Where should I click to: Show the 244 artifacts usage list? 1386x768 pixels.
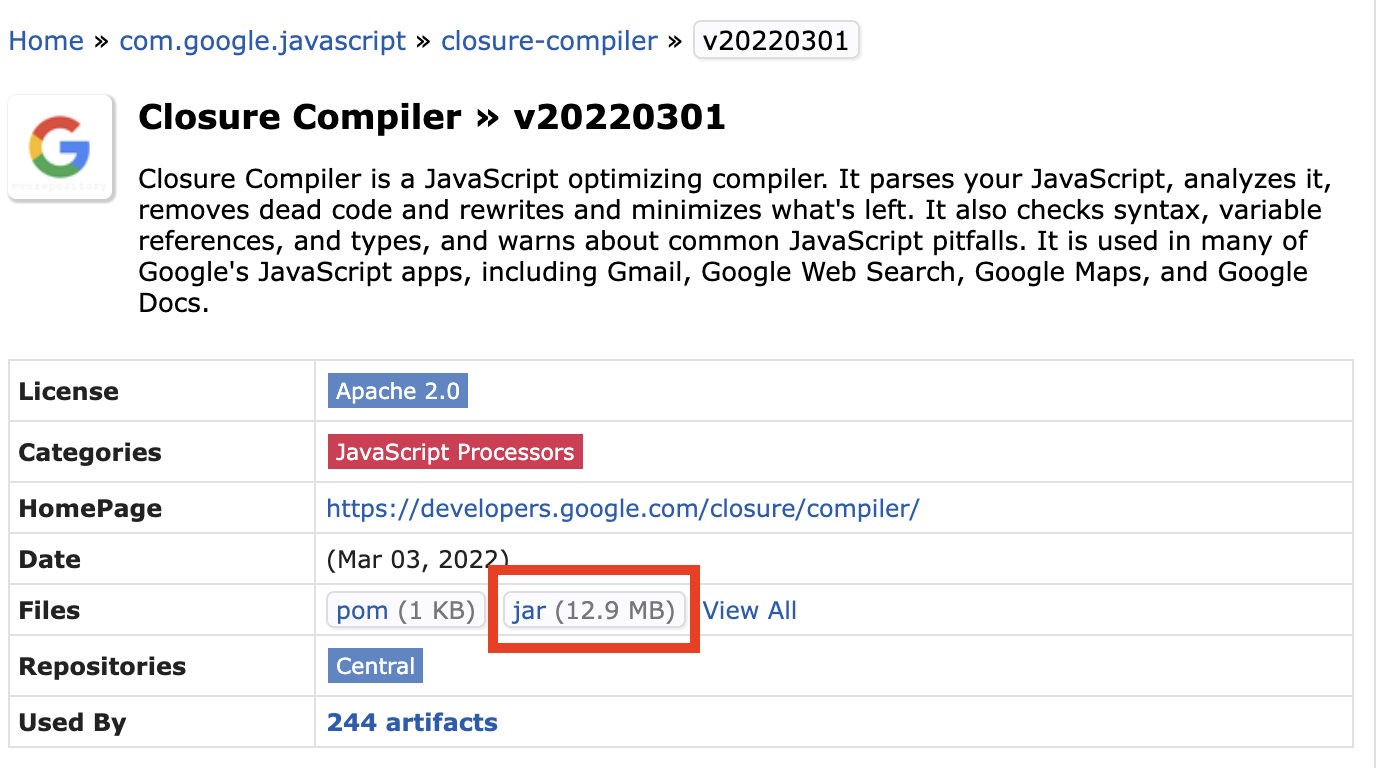pyautogui.click(x=412, y=722)
